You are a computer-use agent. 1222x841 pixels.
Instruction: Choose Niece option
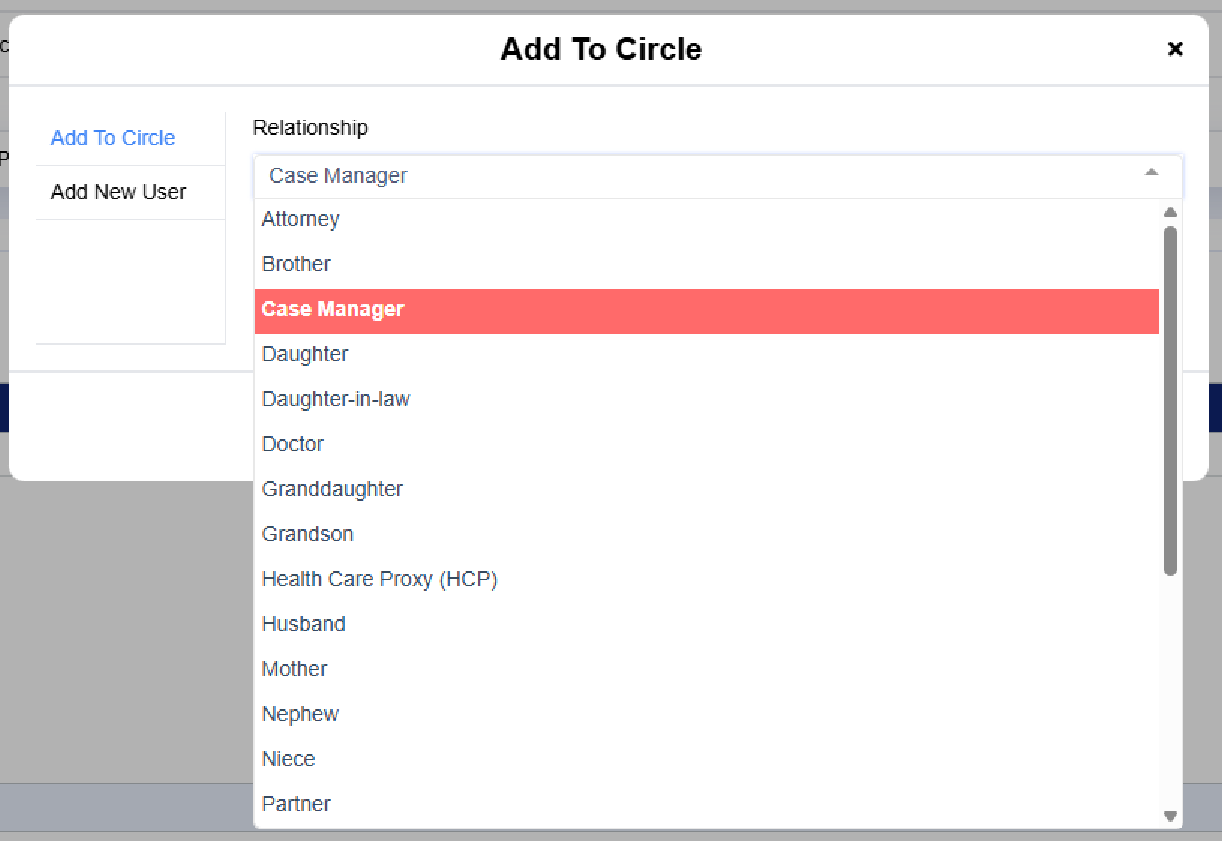(288, 759)
